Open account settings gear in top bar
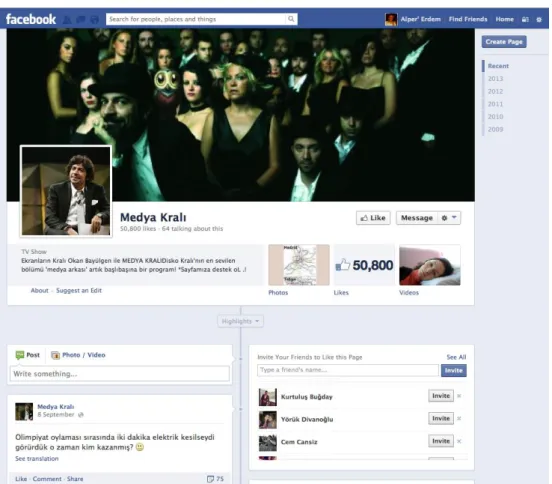 click(539, 19)
